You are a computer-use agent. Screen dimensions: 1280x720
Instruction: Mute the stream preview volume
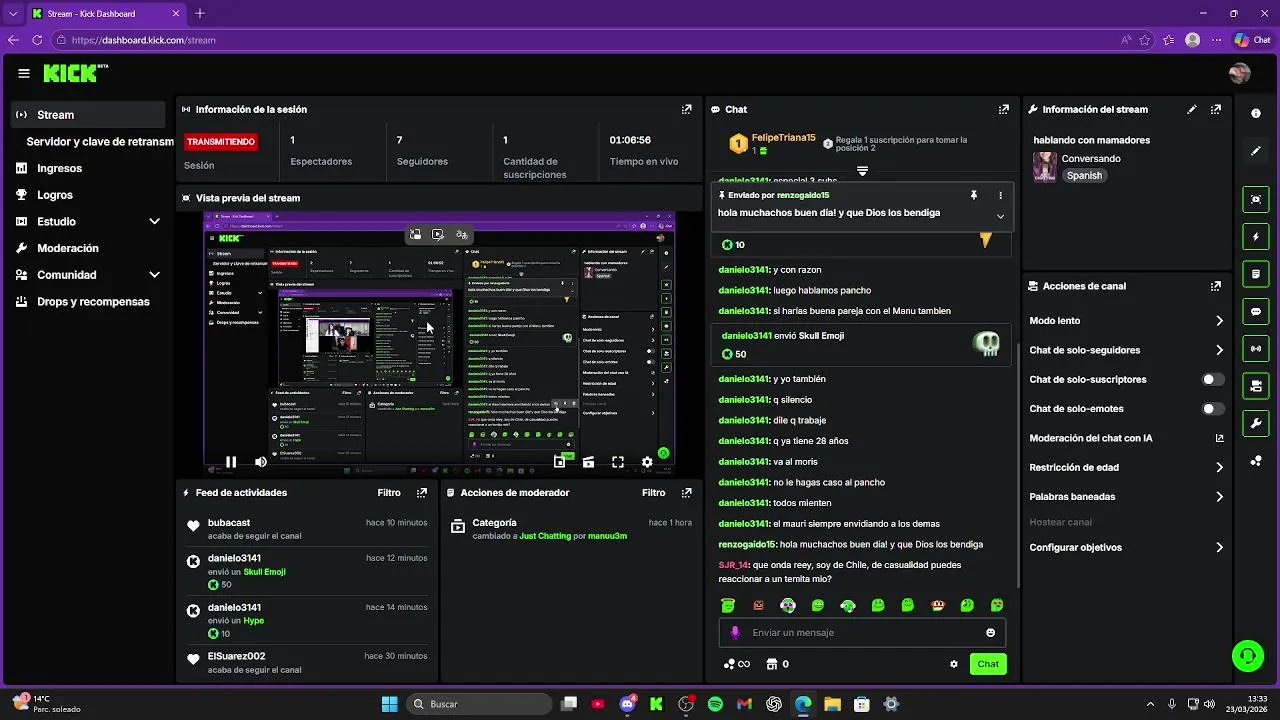261,462
